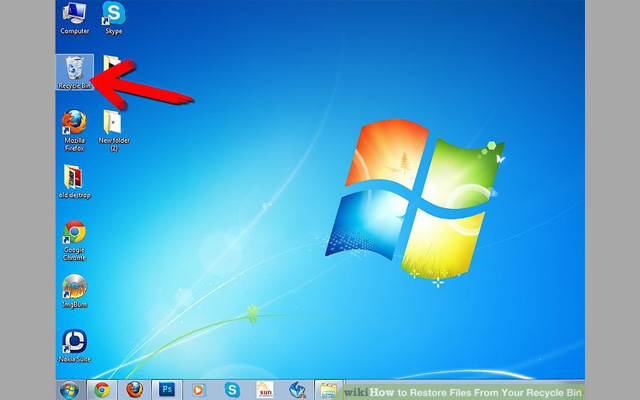Select the old desktop folder icon
This screenshot has height=400, width=640.
[x=75, y=180]
